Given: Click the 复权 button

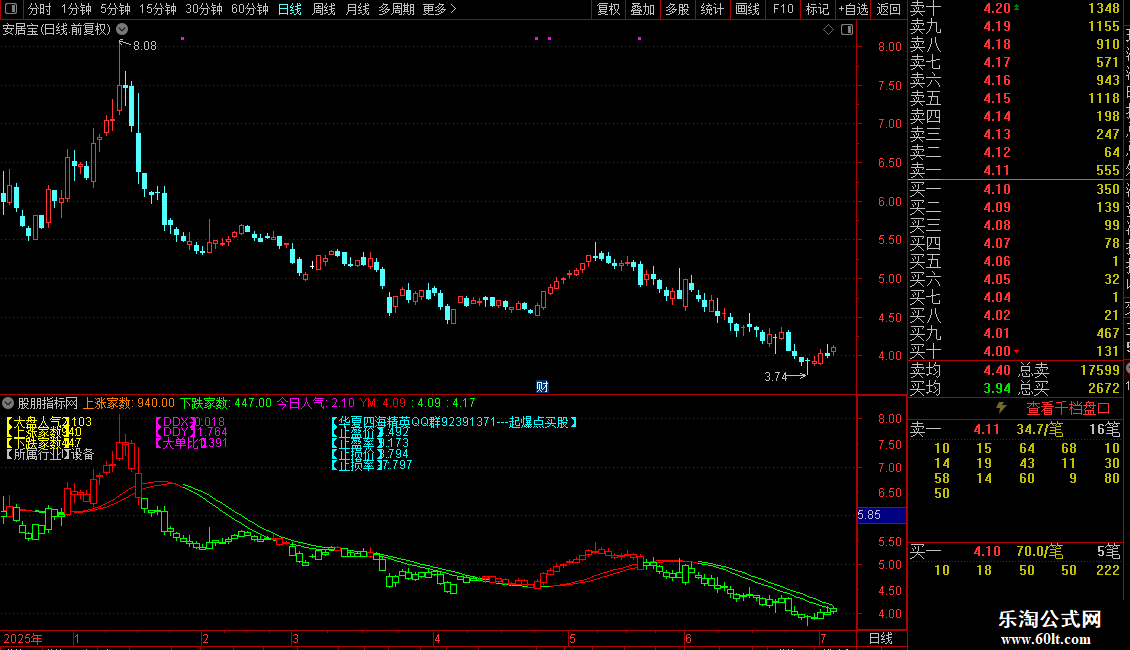Looking at the screenshot, I should [608, 9].
